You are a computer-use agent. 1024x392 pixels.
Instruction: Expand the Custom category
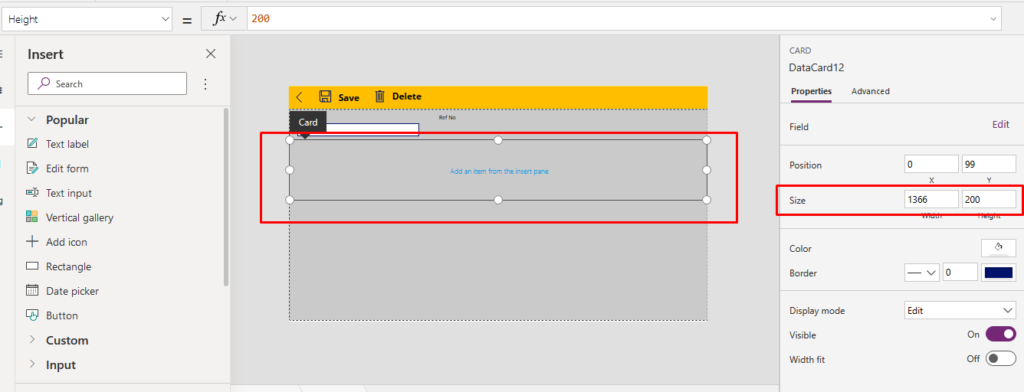(x=31, y=340)
